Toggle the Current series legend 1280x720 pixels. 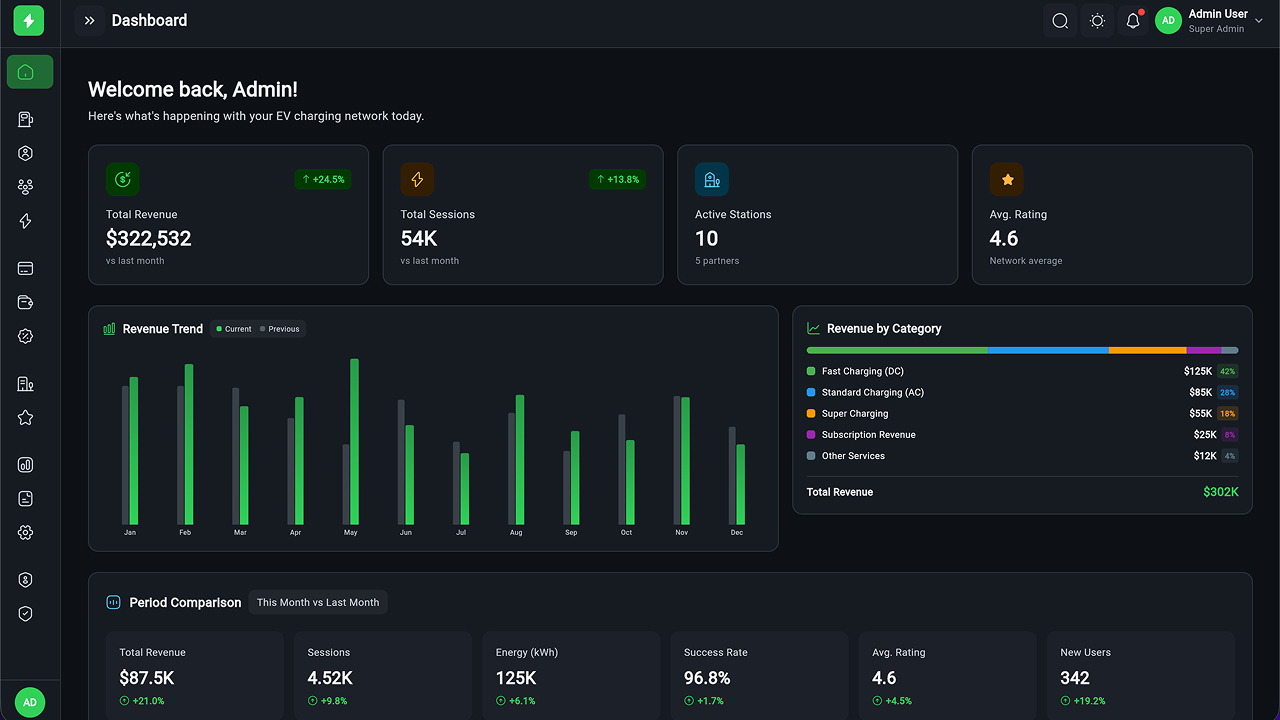point(234,329)
